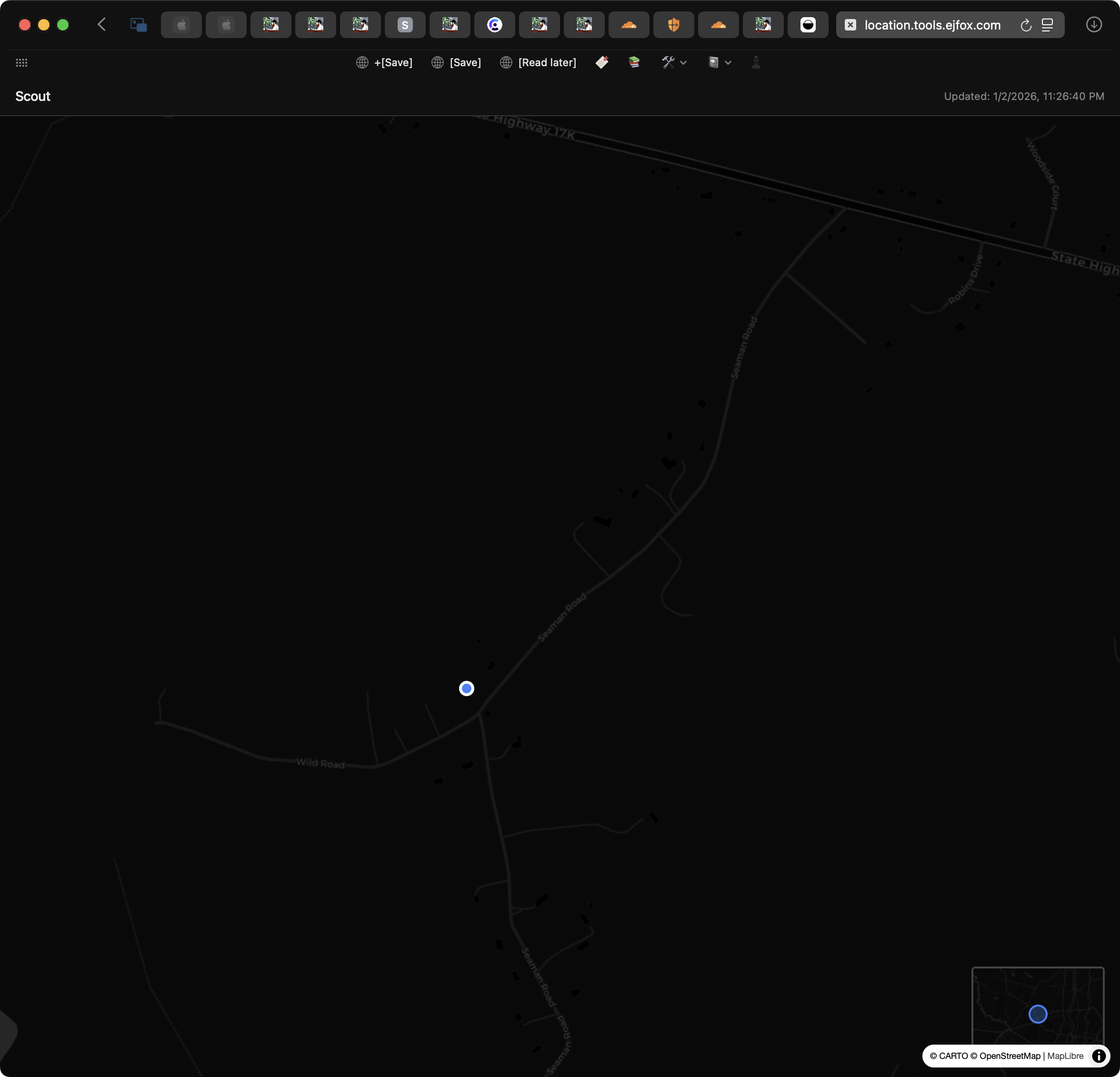1120x1077 pixels.
Task: Switch to the orange Cloudflare tab
Action: click(x=629, y=25)
